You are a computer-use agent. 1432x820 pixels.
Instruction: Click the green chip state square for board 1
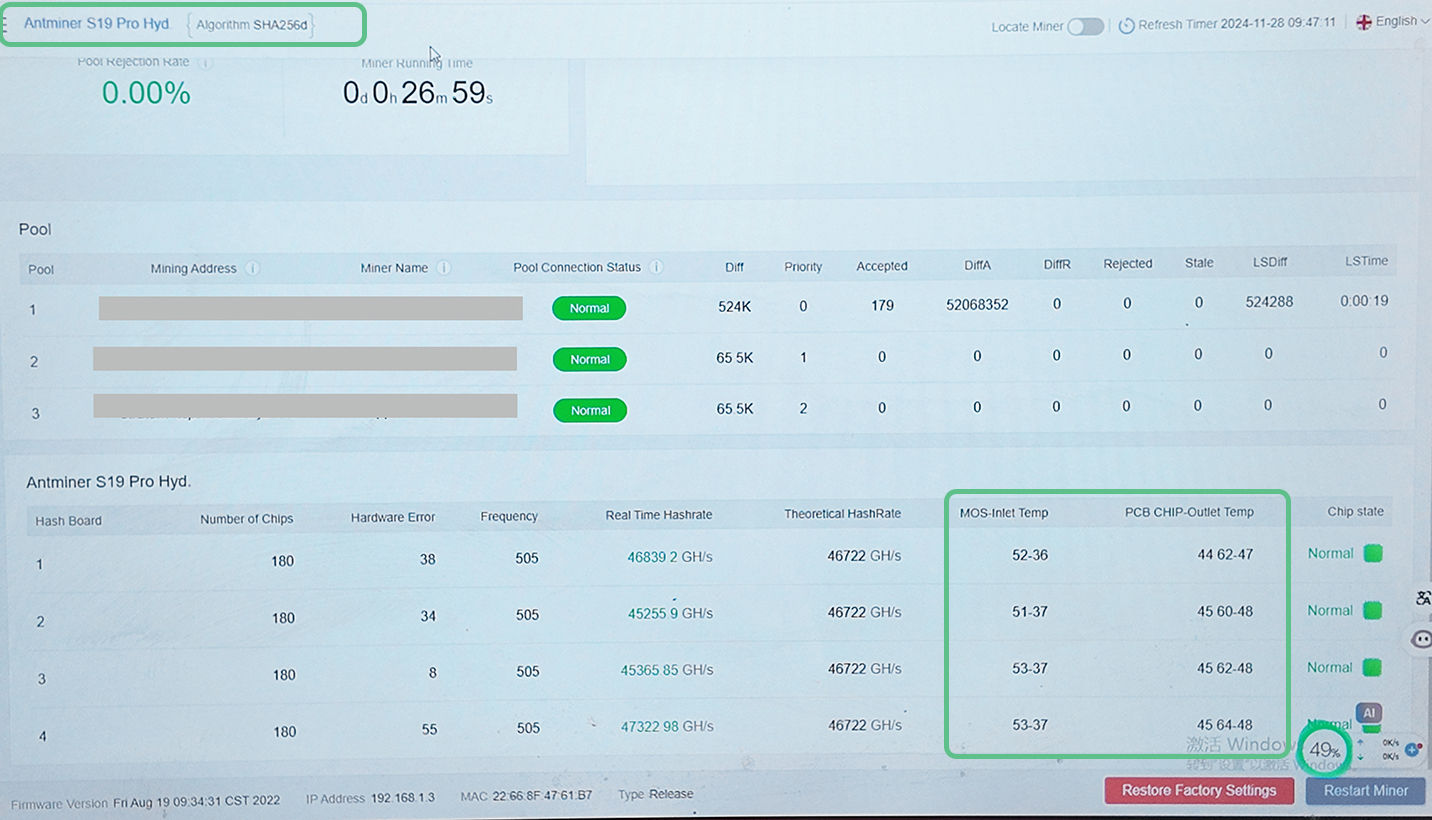1373,553
